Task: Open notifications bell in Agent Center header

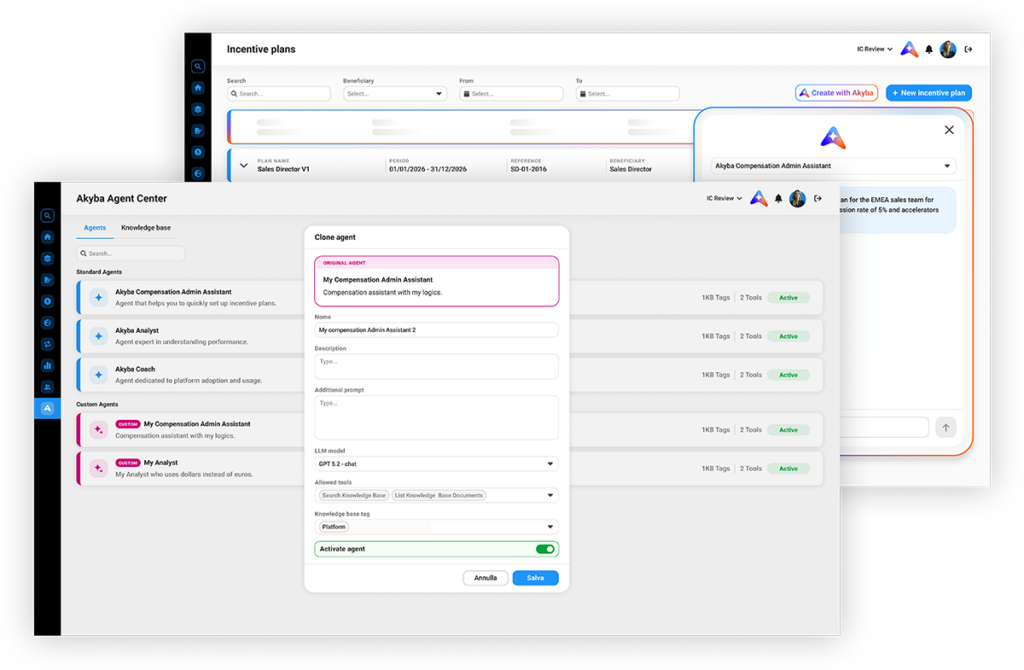Action: pos(778,199)
